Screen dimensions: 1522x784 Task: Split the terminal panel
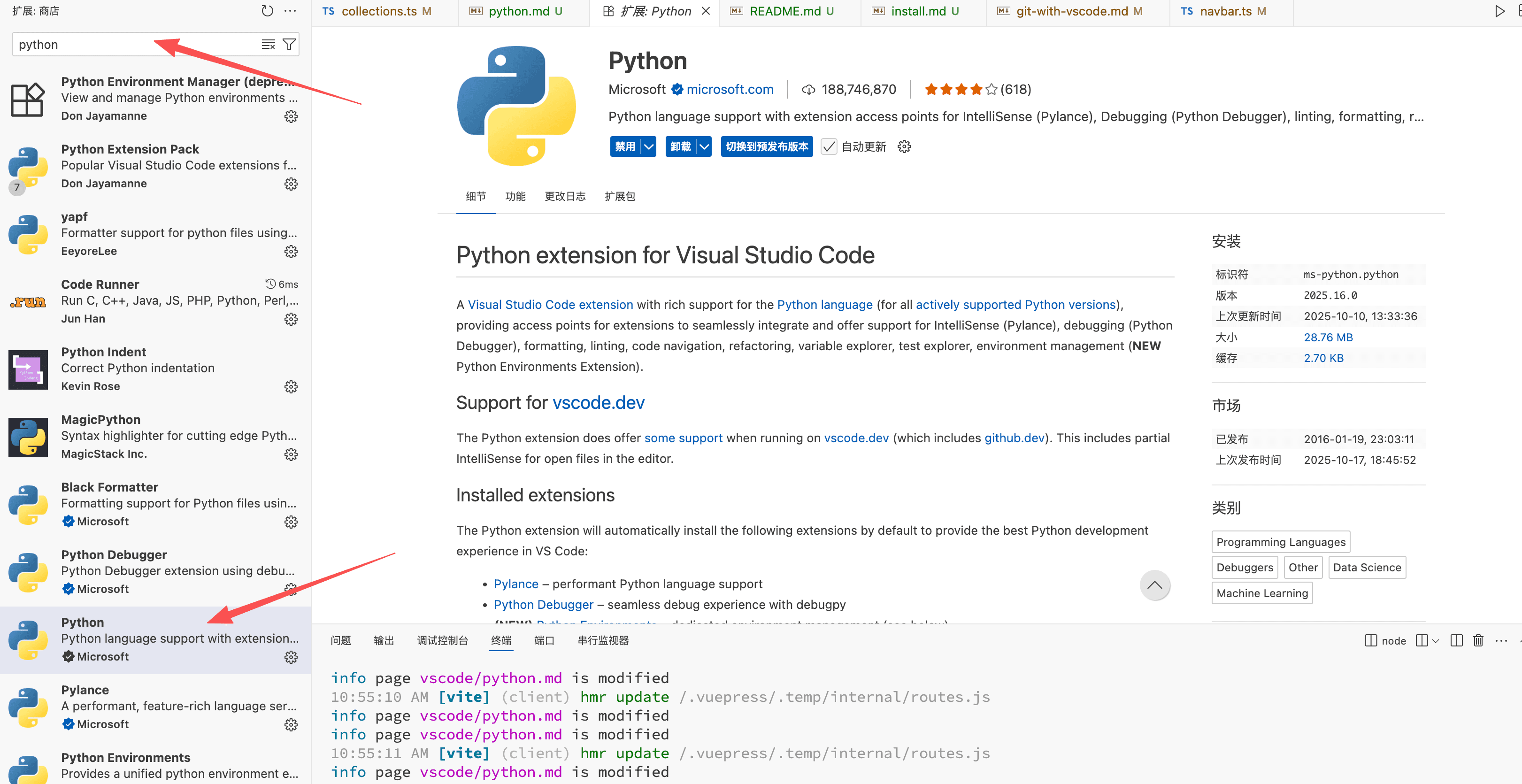click(x=1456, y=640)
